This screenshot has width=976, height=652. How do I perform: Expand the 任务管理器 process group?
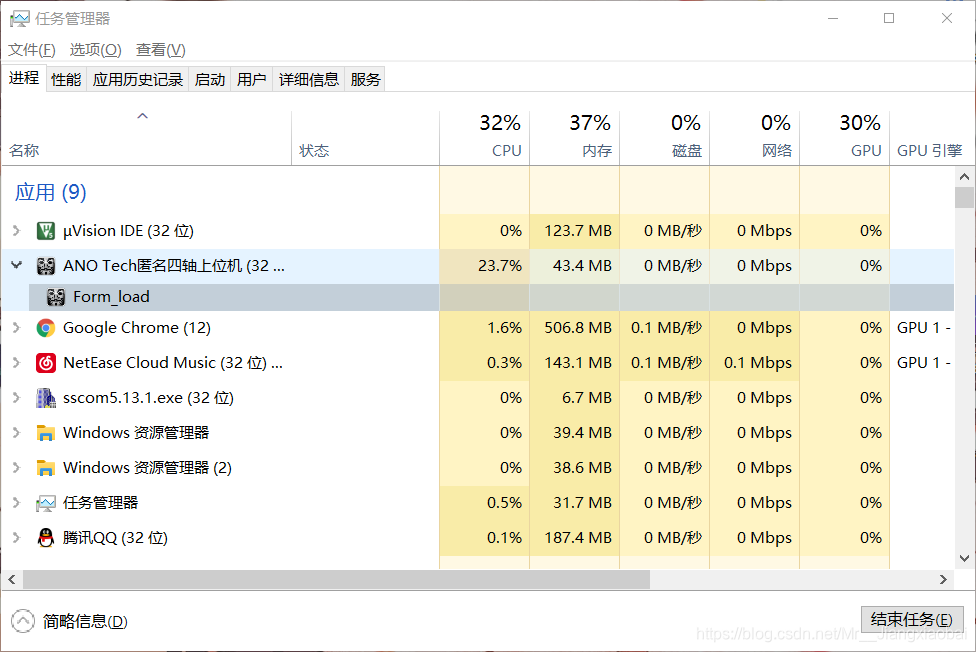pyautogui.click(x=16, y=503)
